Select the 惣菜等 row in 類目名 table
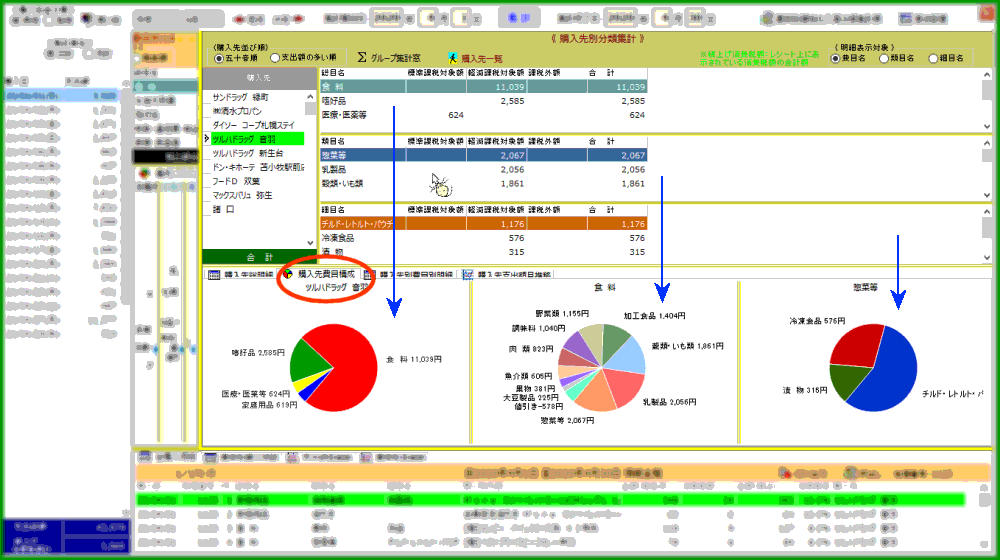 pos(483,155)
